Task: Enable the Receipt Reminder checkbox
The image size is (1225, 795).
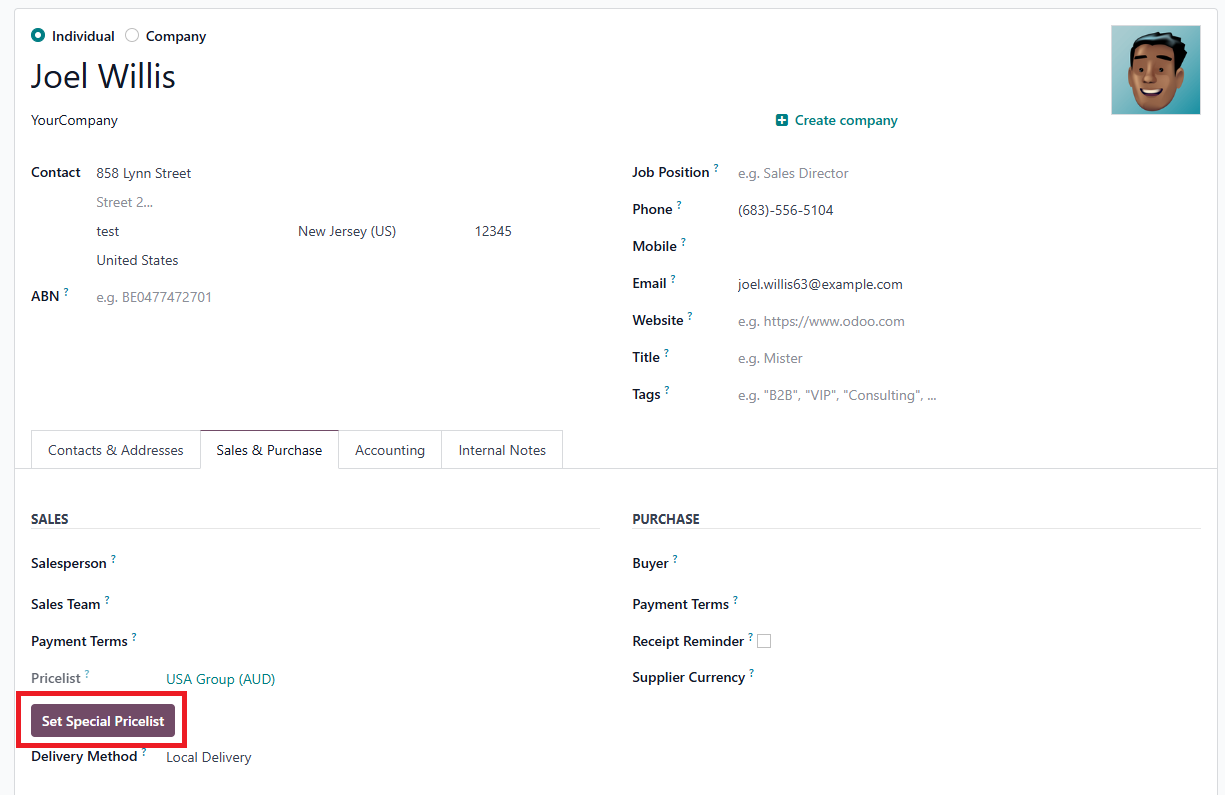Action: [764, 641]
